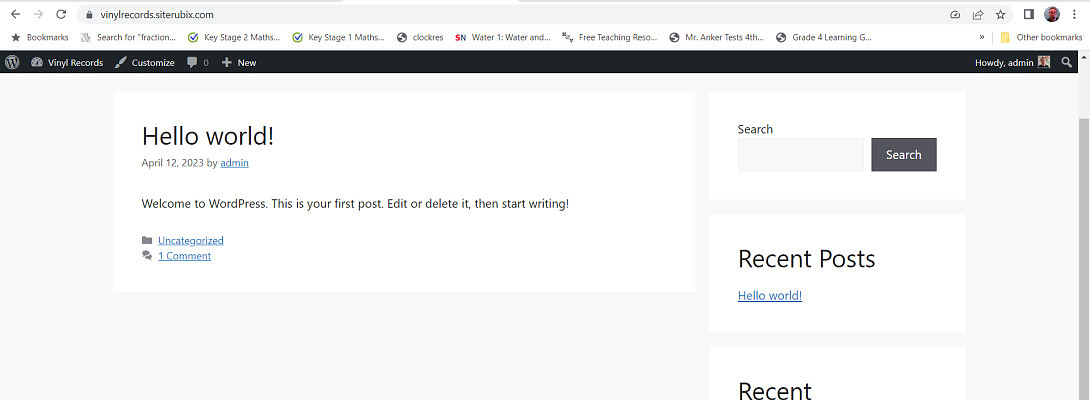Click the share page icon in address bar
This screenshot has height=400, width=1090.
pyautogui.click(x=977, y=15)
